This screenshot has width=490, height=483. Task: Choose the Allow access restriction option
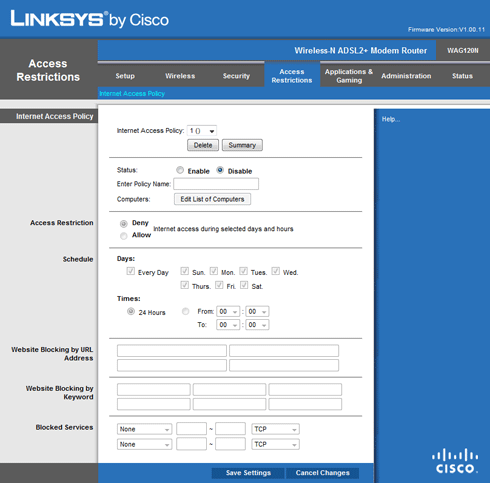point(124,236)
